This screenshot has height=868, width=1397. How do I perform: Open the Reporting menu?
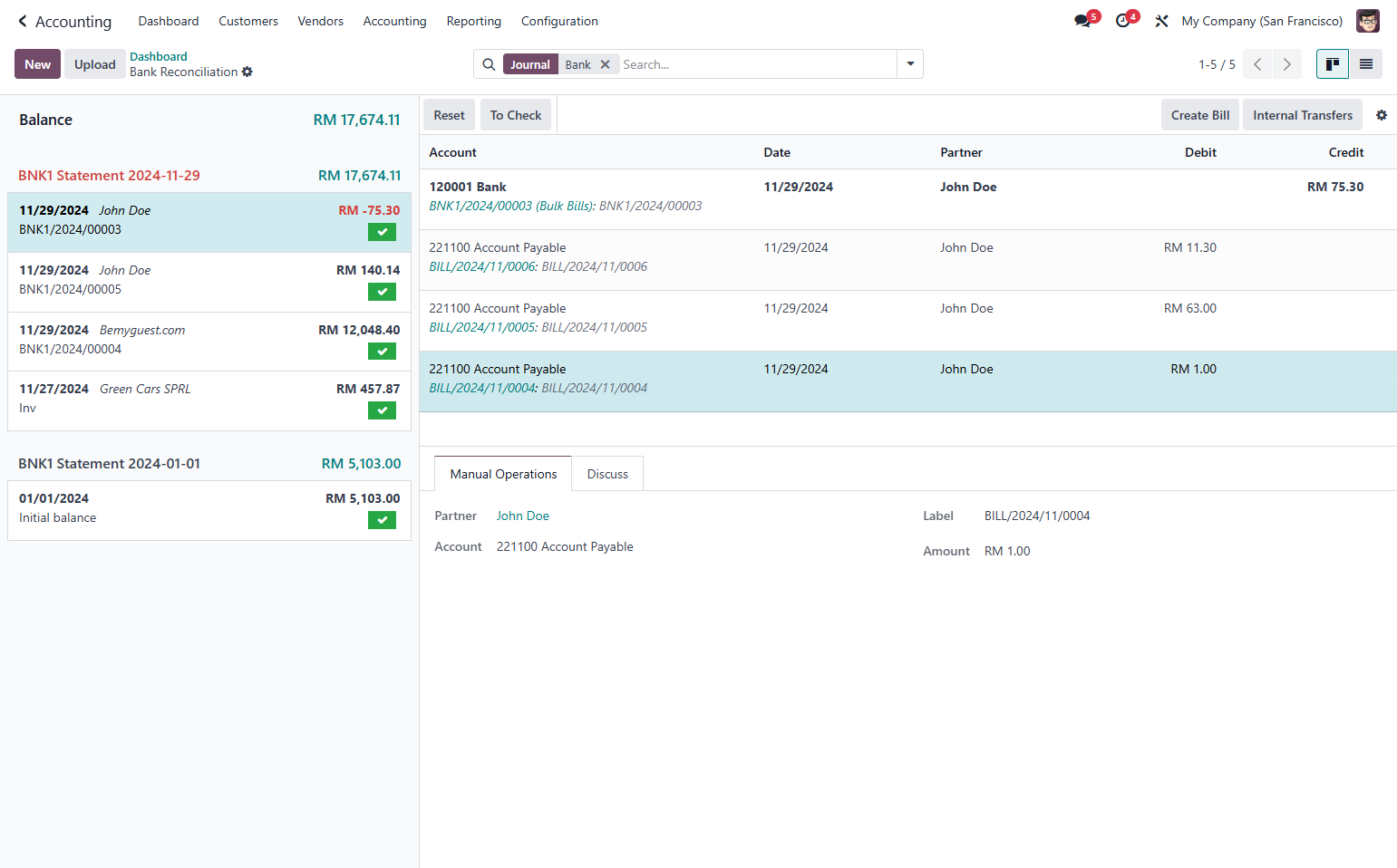click(x=473, y=21)
